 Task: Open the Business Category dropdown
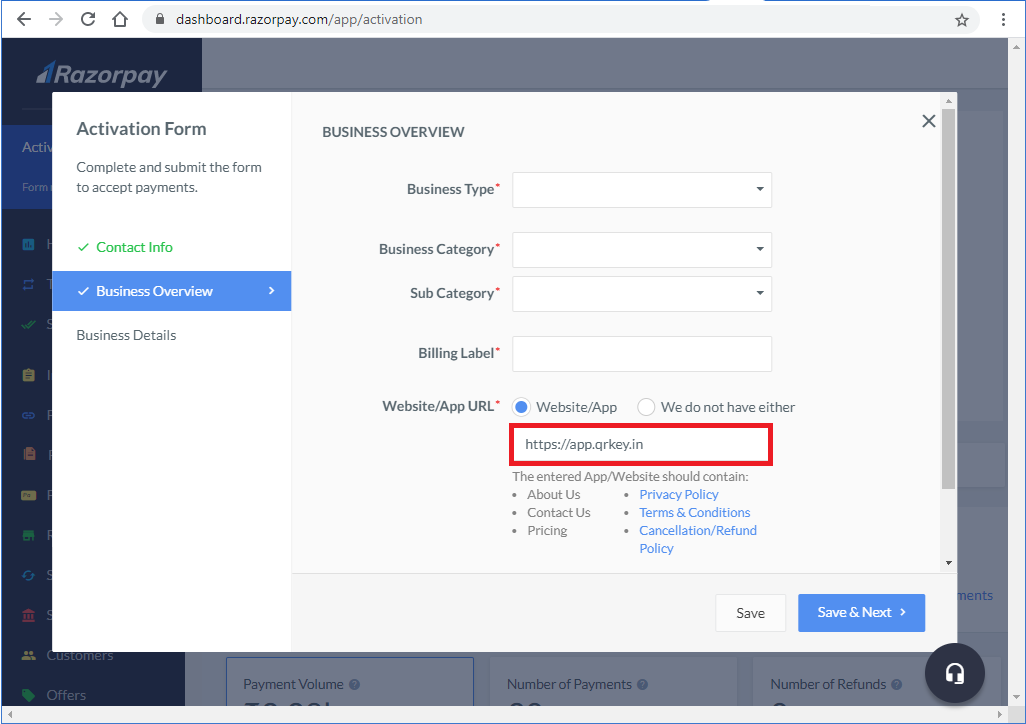(641, 249)
